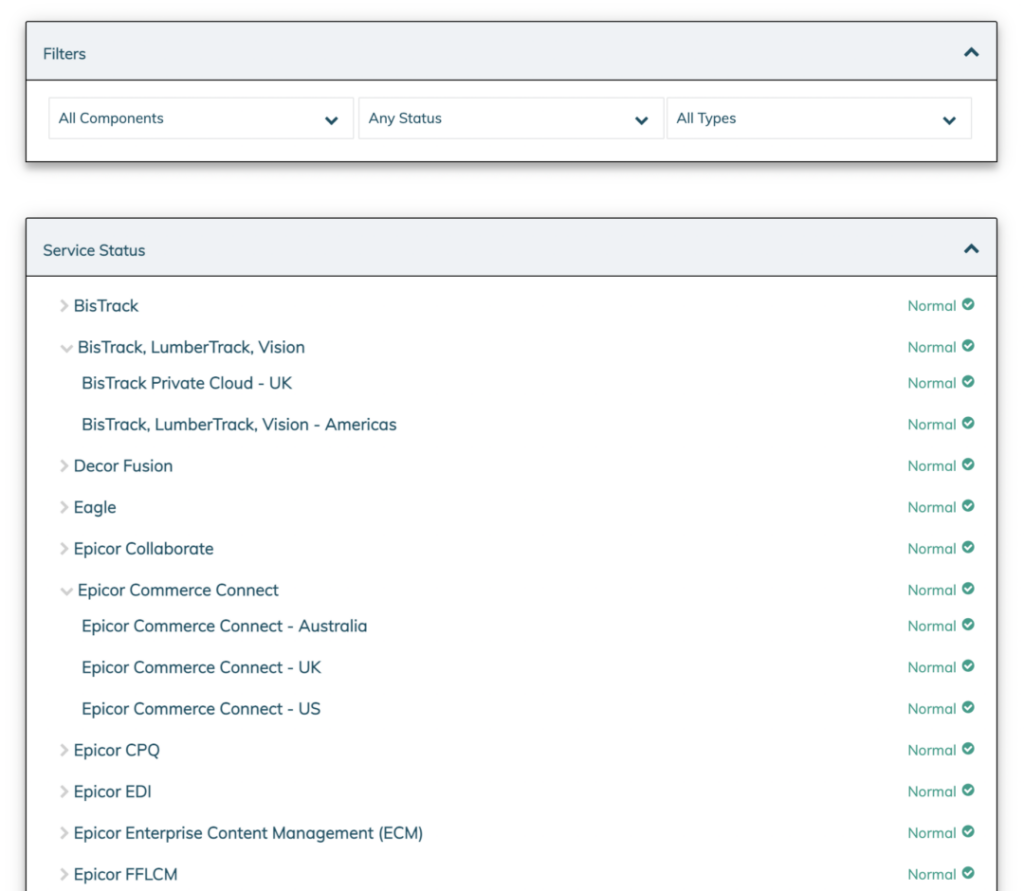This screenshot has width=1024, height=891.
Task: Open the All Types dropdown
Action: (x=820, y=117)
